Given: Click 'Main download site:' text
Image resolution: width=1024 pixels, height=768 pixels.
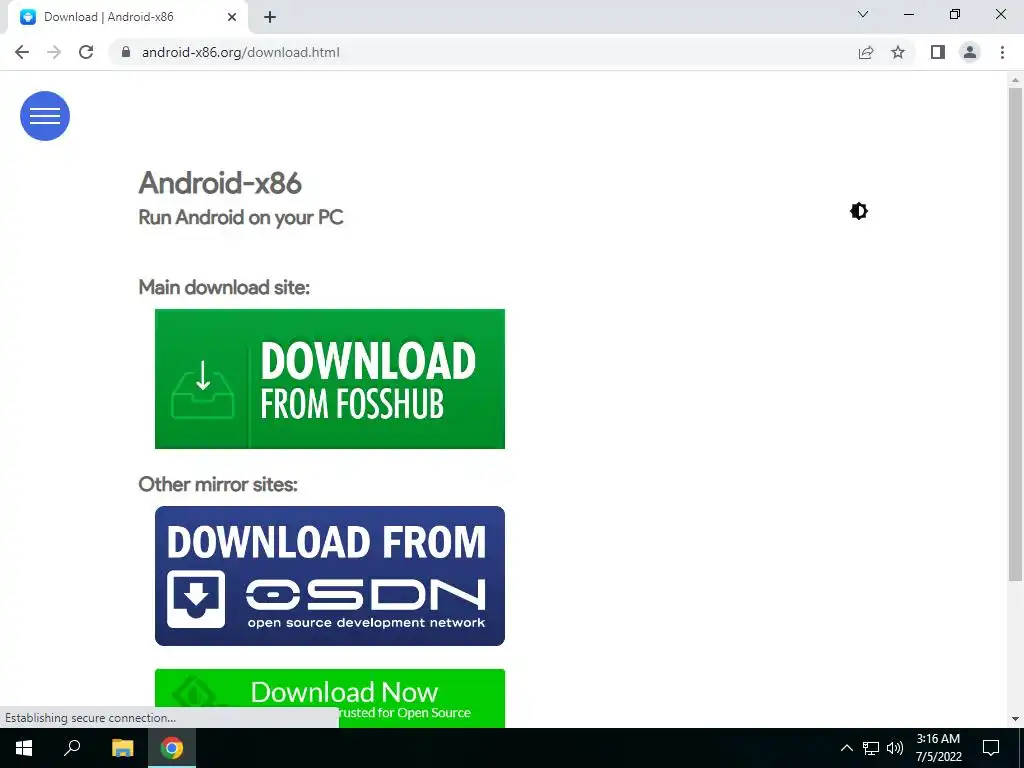Looking at the screenshot, I should click(x=224, y=287).
